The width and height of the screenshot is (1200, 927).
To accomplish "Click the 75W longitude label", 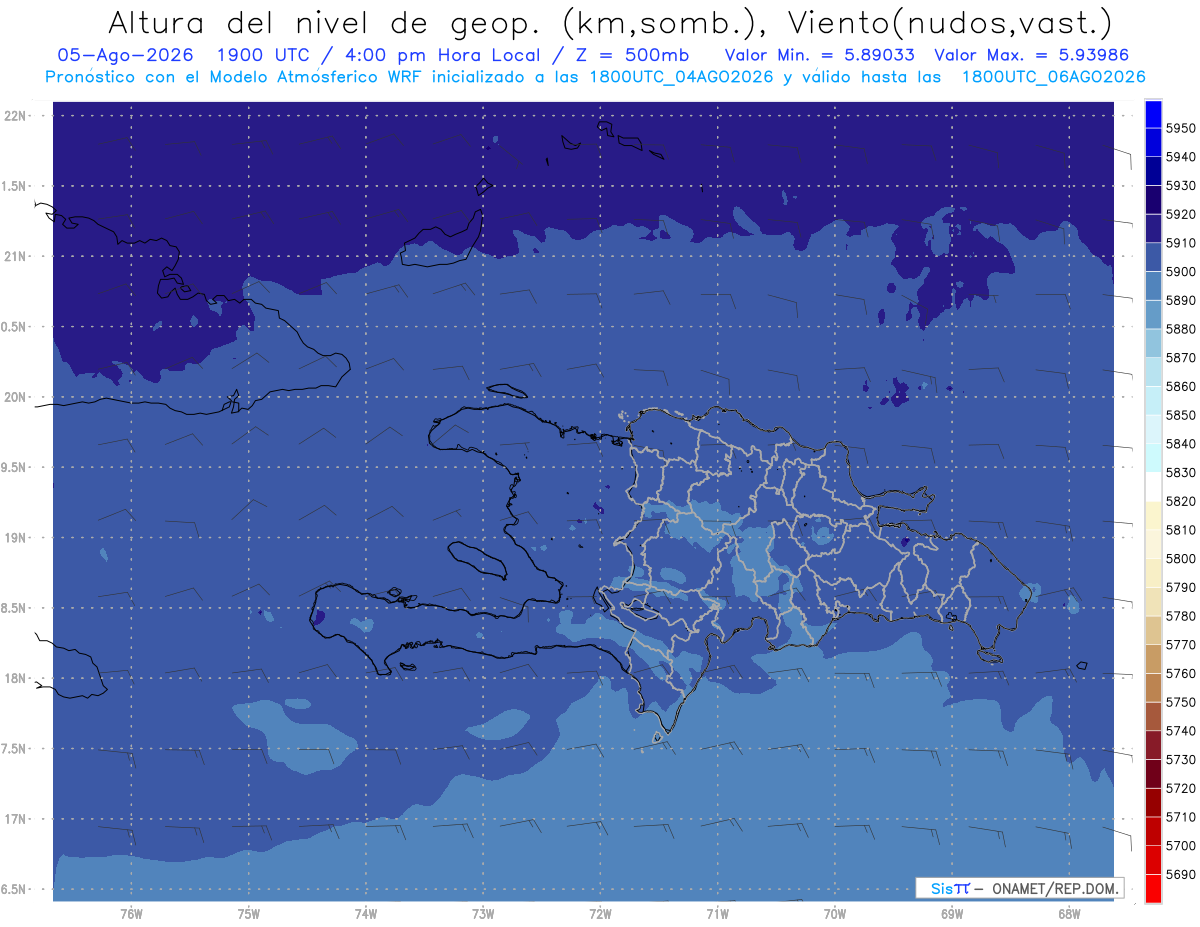I will (x=248, y=914).
